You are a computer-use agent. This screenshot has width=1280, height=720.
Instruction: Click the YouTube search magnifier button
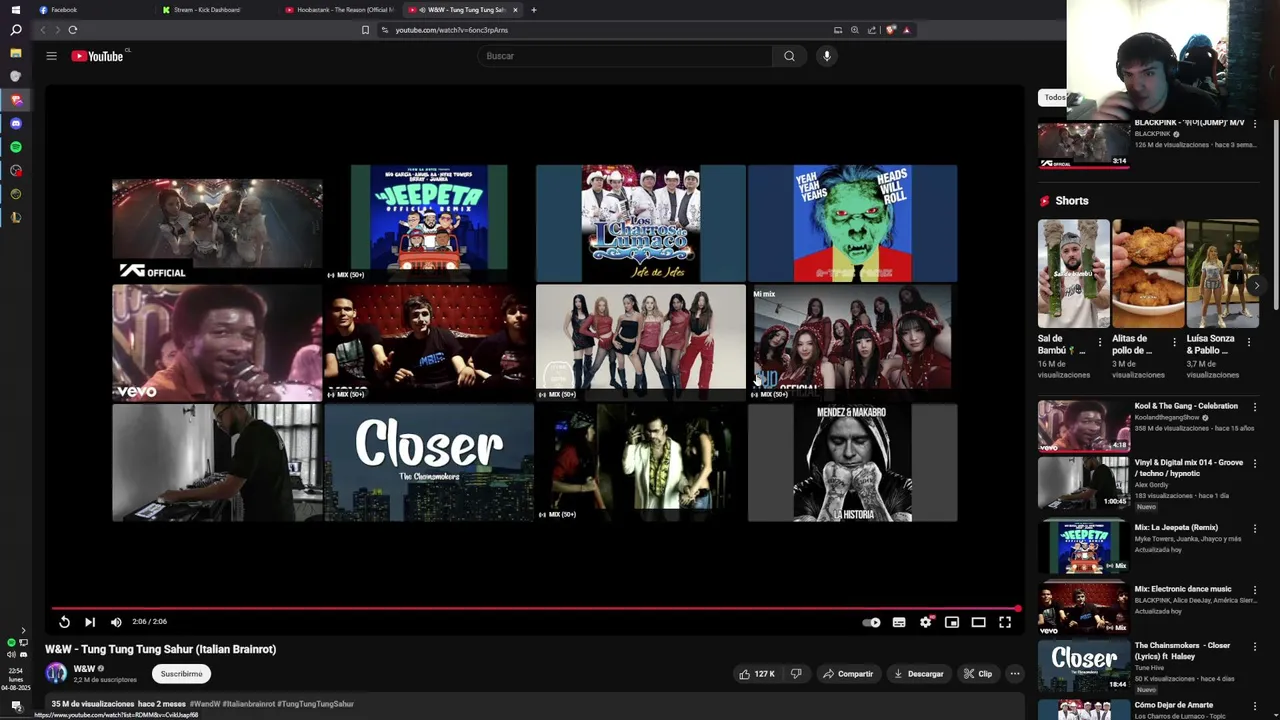pos(789,56)
